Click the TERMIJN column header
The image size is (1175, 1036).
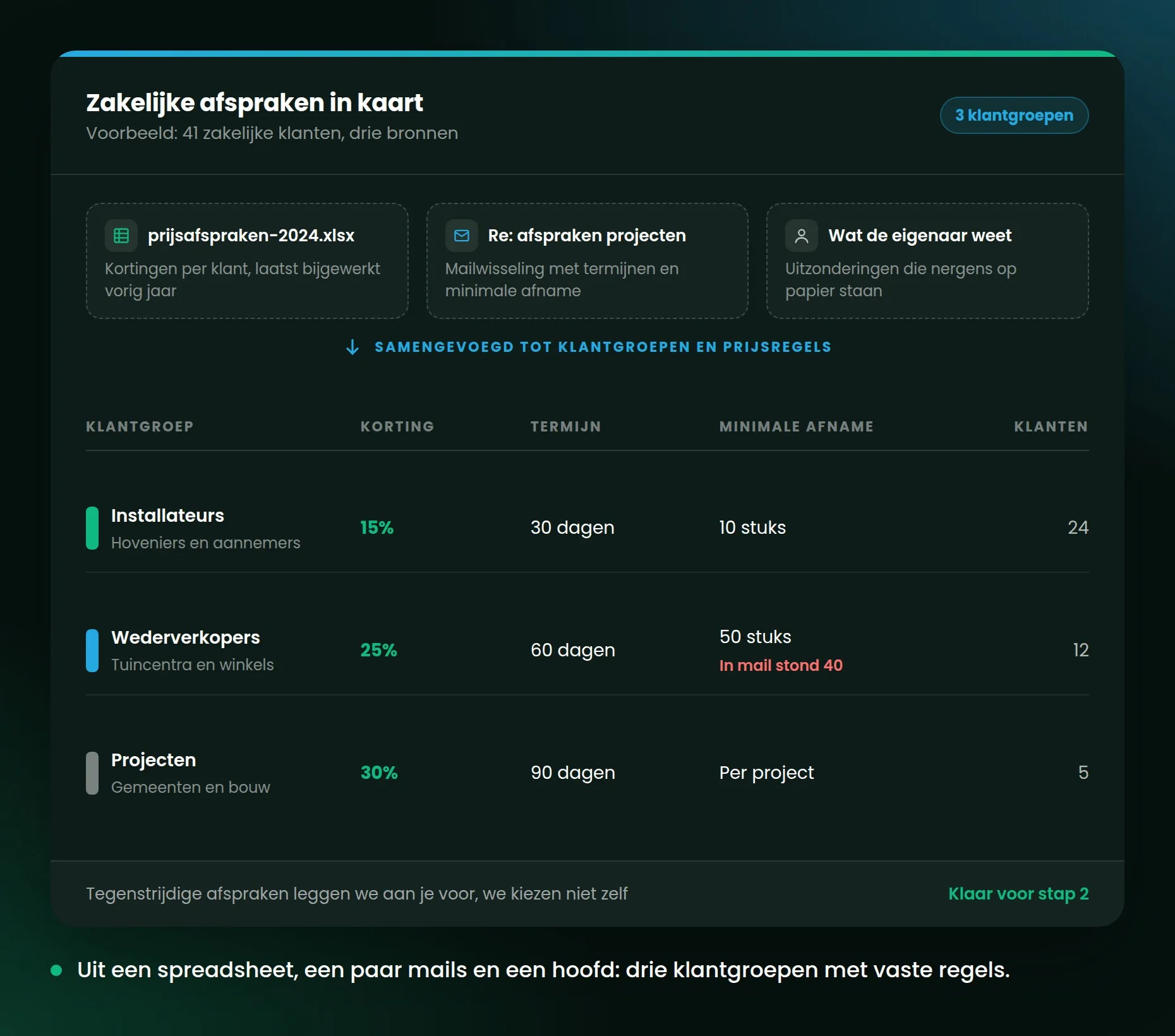pyautogui.click(x=565, y=426)
